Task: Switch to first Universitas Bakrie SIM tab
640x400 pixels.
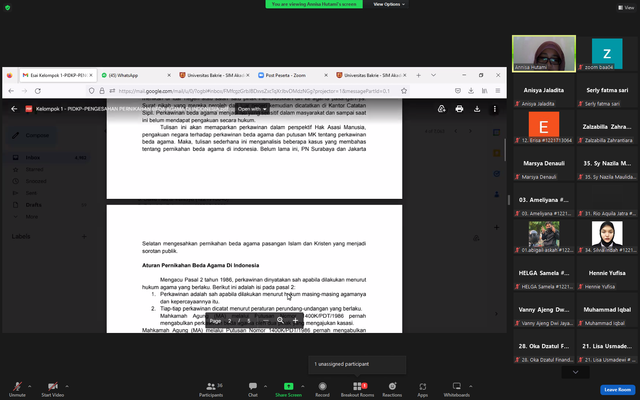Action: click(215, 75)
